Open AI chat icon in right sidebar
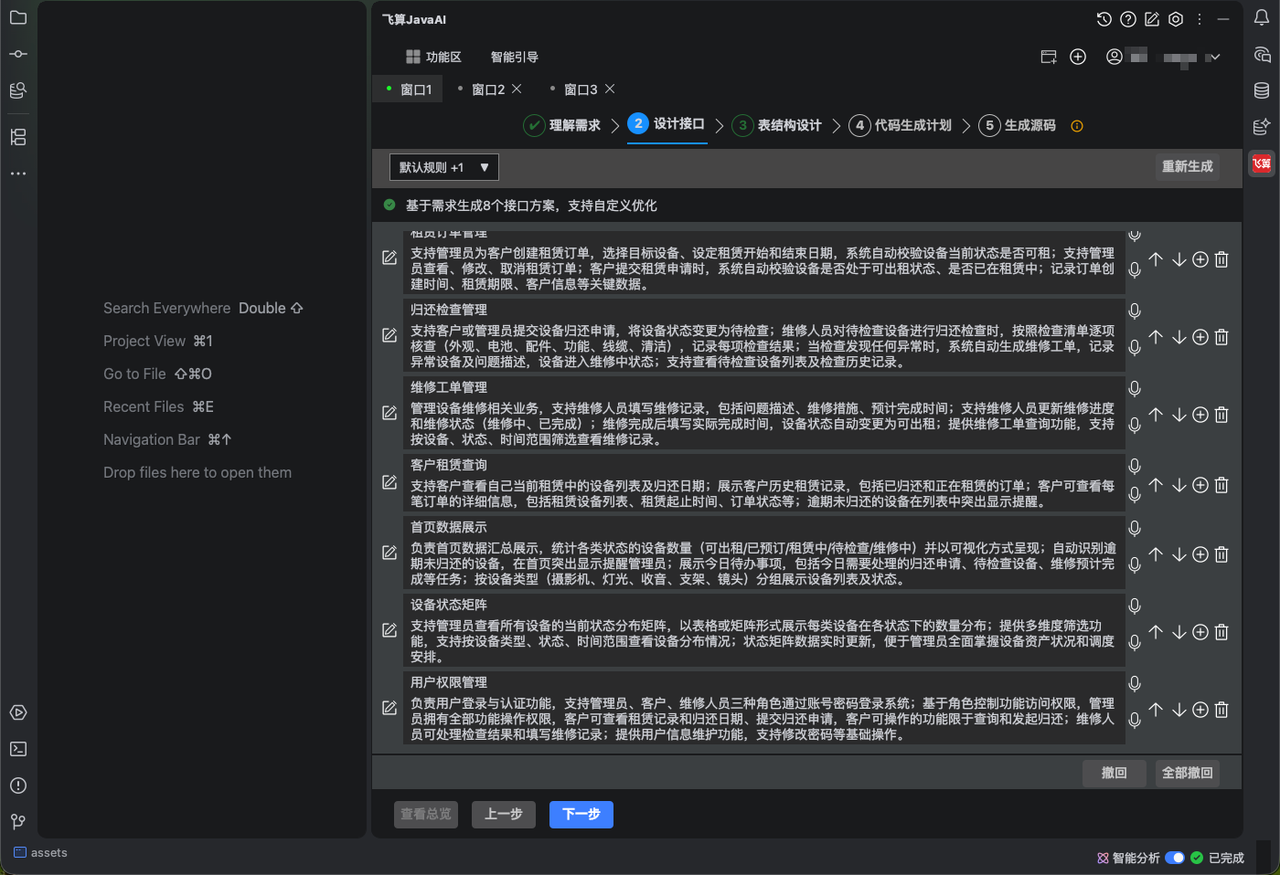Image resolution: width=1280 pixels, height=875 pixels. (1262, 55)
